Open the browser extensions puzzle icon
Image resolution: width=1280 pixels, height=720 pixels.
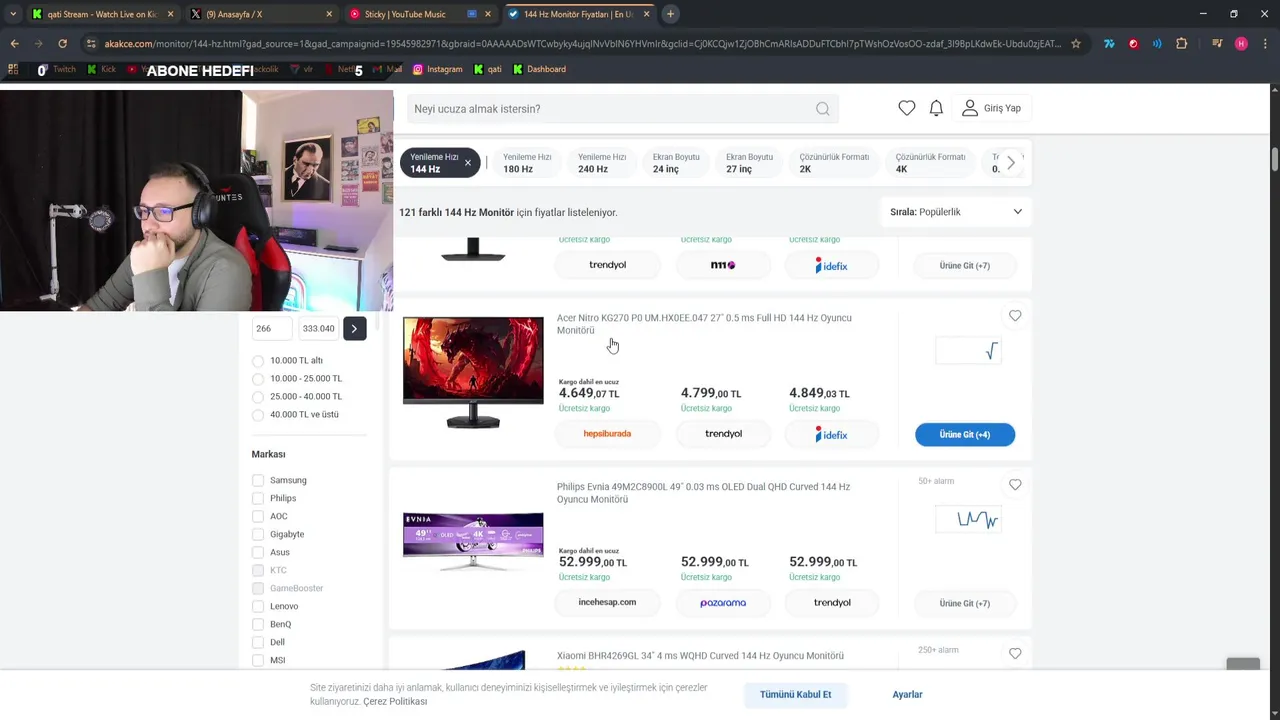tap(1181, 44)
